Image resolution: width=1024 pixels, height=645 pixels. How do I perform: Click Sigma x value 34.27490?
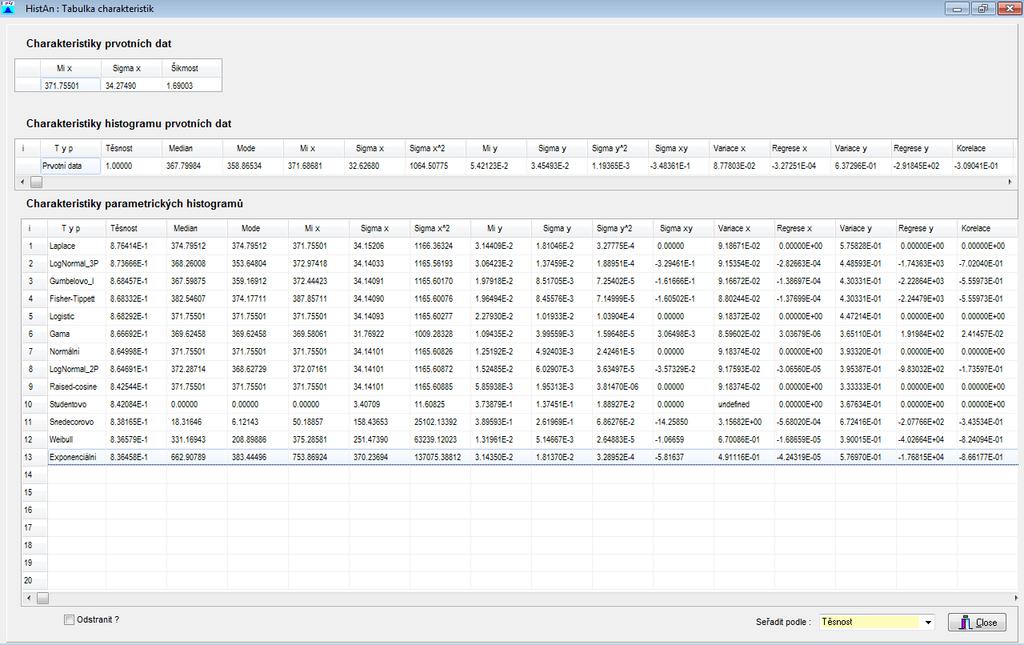point(131,86)
